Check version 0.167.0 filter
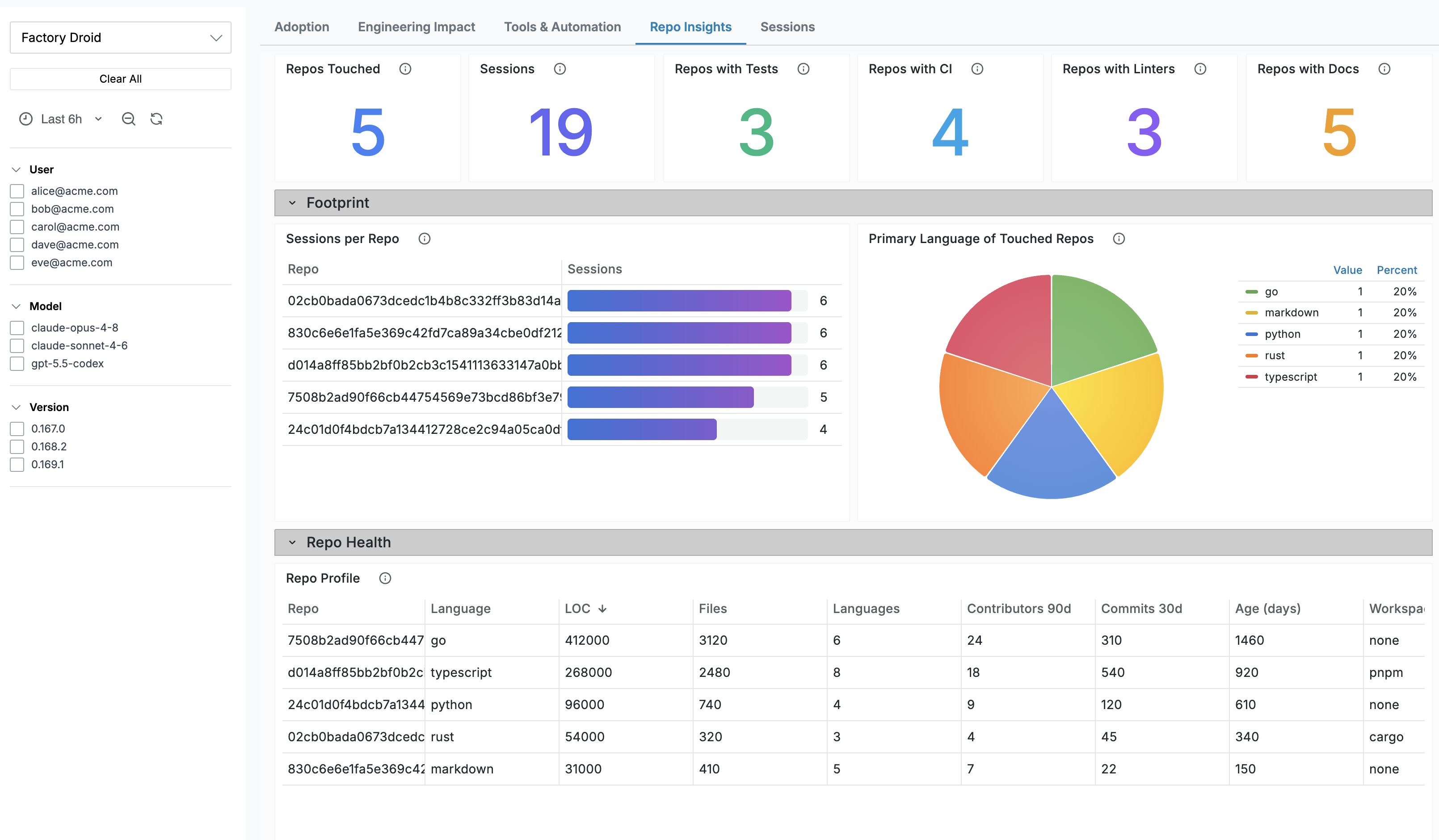Image resolution: width=1439 pixels, height=840 pixels. (17, 429)
